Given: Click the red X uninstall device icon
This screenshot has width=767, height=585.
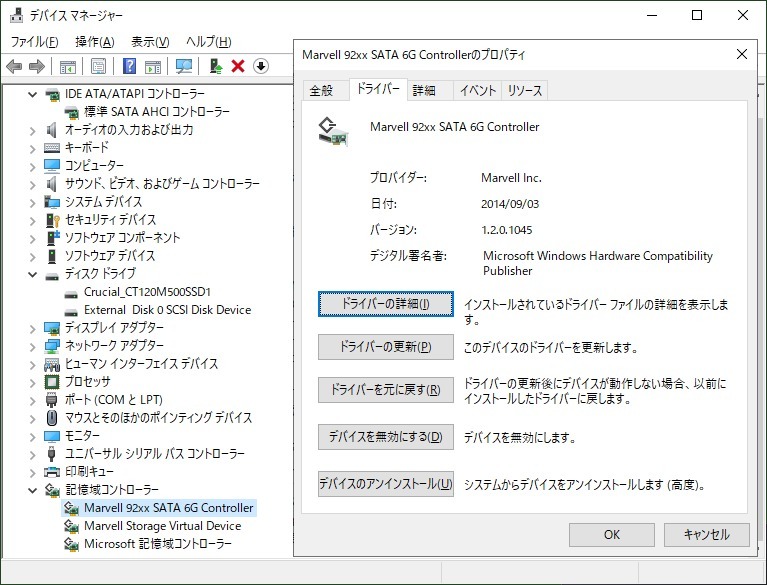Looking at the screenshot, I should pyautogui.click(x=238, y=66).
